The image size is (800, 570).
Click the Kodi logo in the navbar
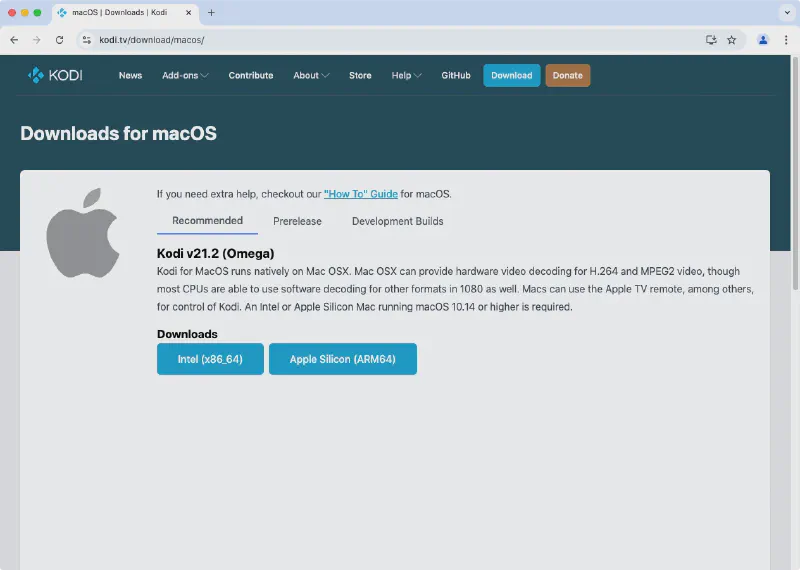[x=55, y=75]
